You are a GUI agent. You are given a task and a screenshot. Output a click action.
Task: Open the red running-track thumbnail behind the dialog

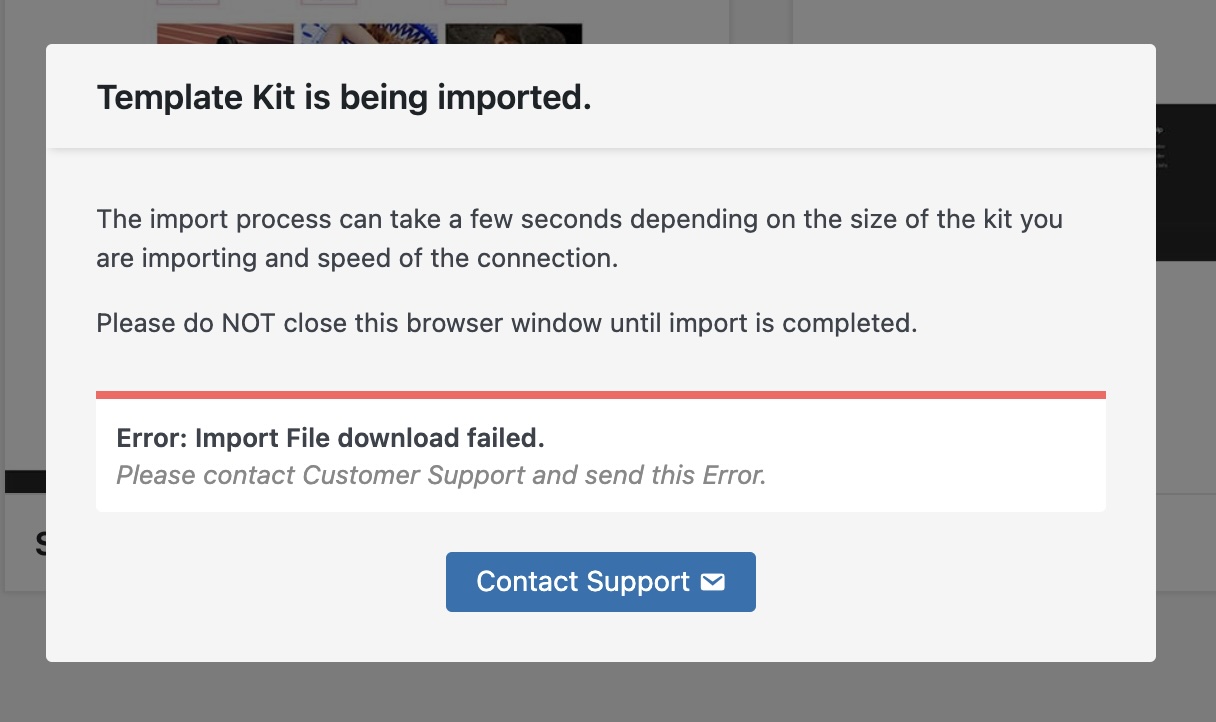pyautogui.click(x=225, y=34)
